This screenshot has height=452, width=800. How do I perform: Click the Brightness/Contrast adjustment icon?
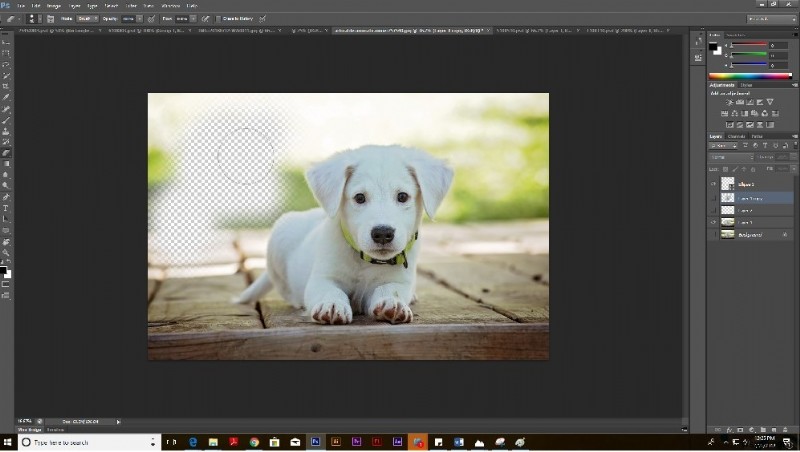pos(730,102)
